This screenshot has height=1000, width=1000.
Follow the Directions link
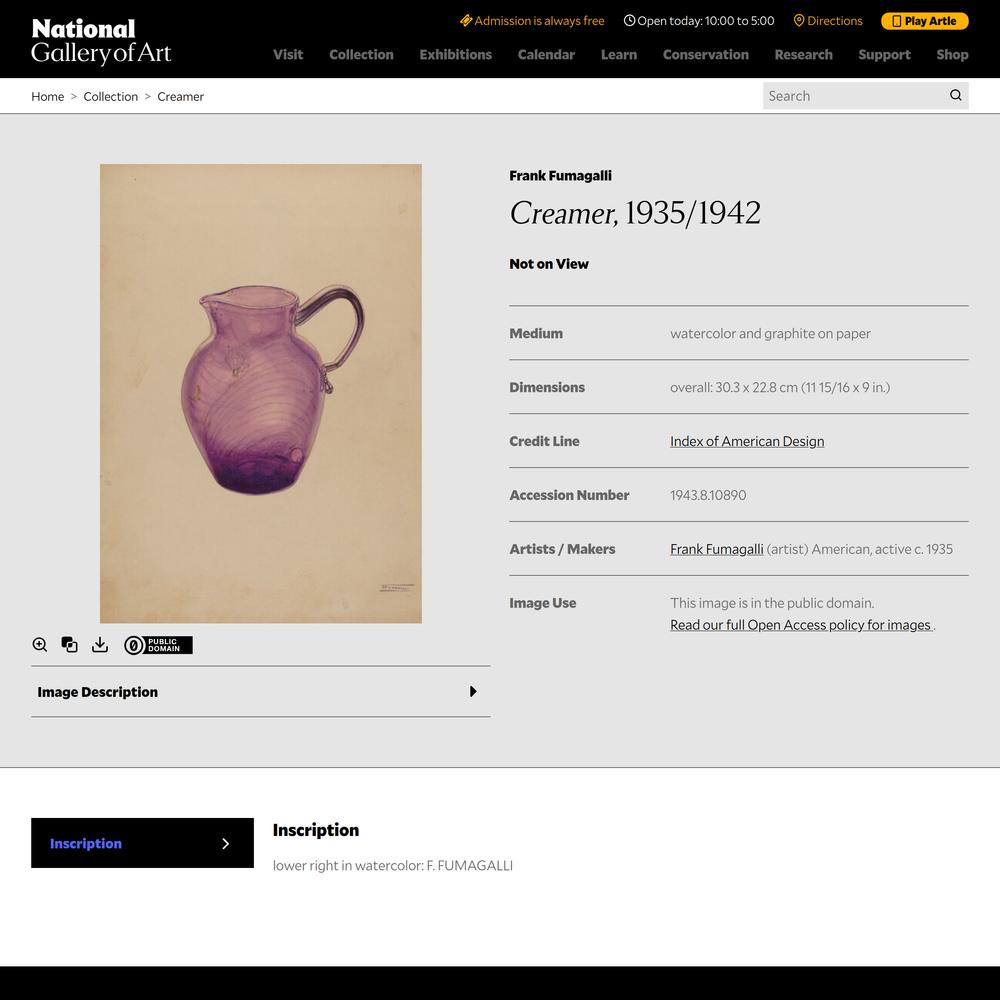pyautogui.click(x=827, y=20)
